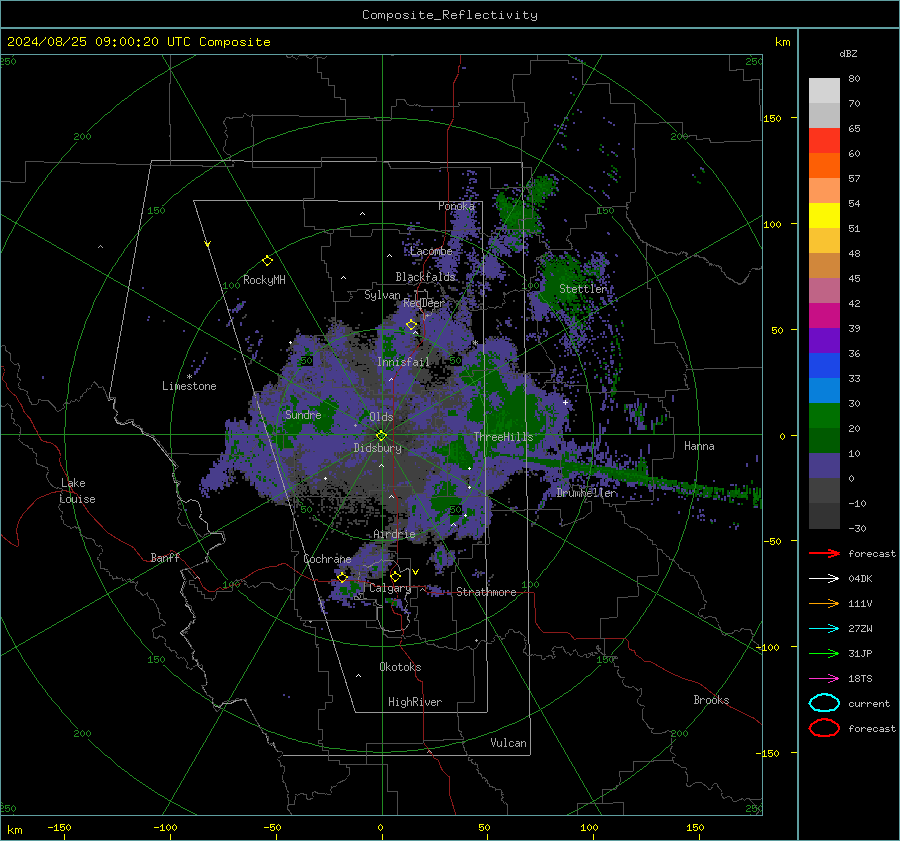Click the Composite_Reflectivity title
Viewport: 900px width, 841px height.
coord(450,15)
